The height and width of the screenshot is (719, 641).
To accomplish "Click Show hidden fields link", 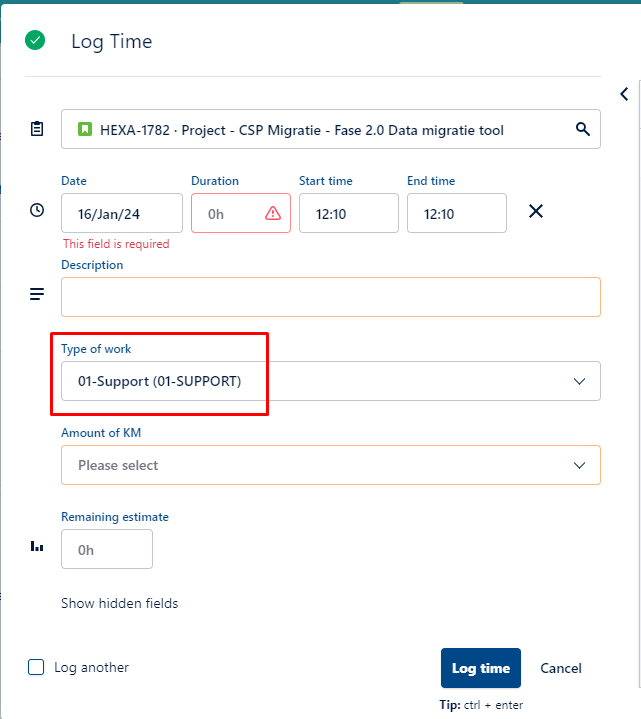I will (x=119, y=603).
